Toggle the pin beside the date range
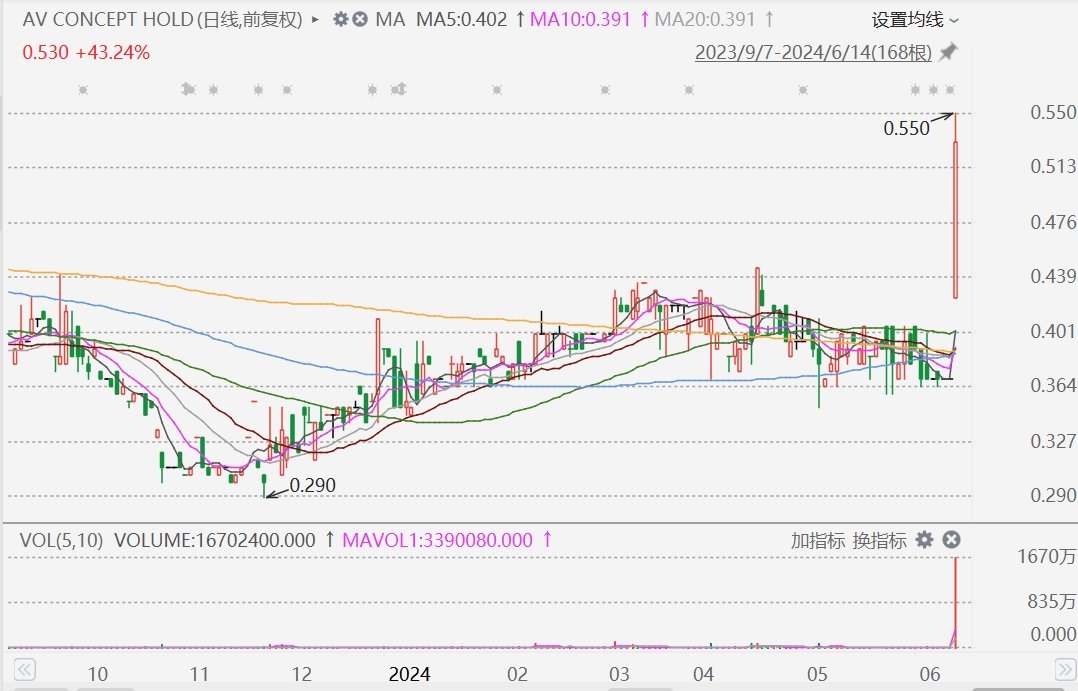This screenshot has width=1078, height=691. coord(948,51)
